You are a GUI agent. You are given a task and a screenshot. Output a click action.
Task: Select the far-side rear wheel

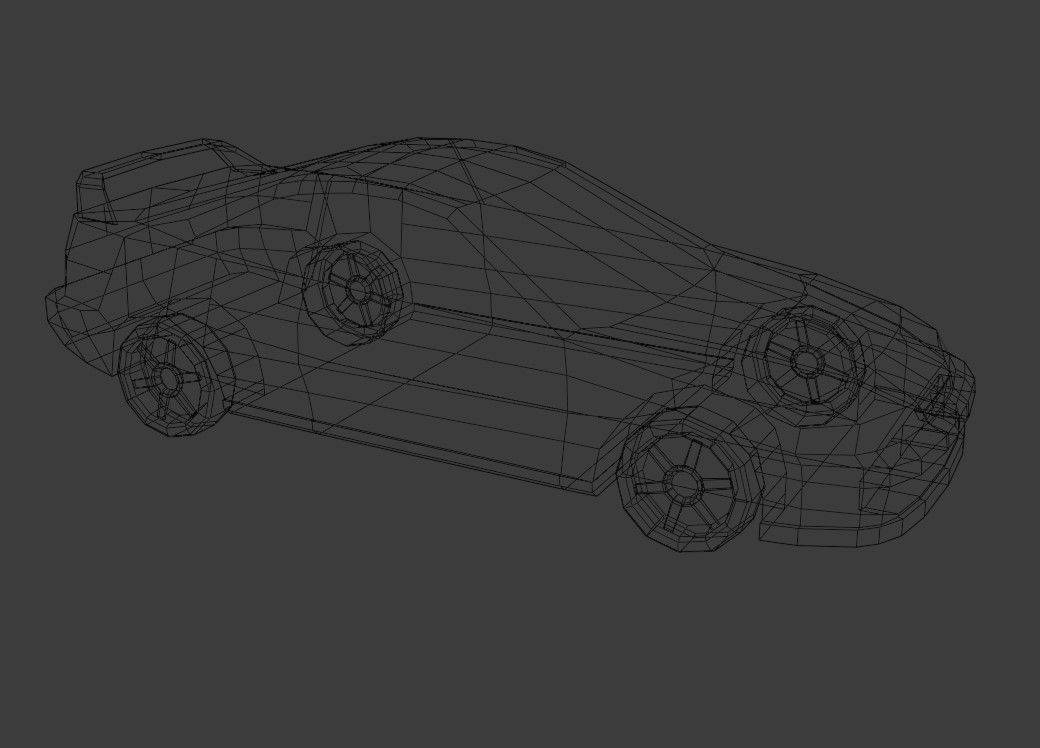(x=353, y=292)
